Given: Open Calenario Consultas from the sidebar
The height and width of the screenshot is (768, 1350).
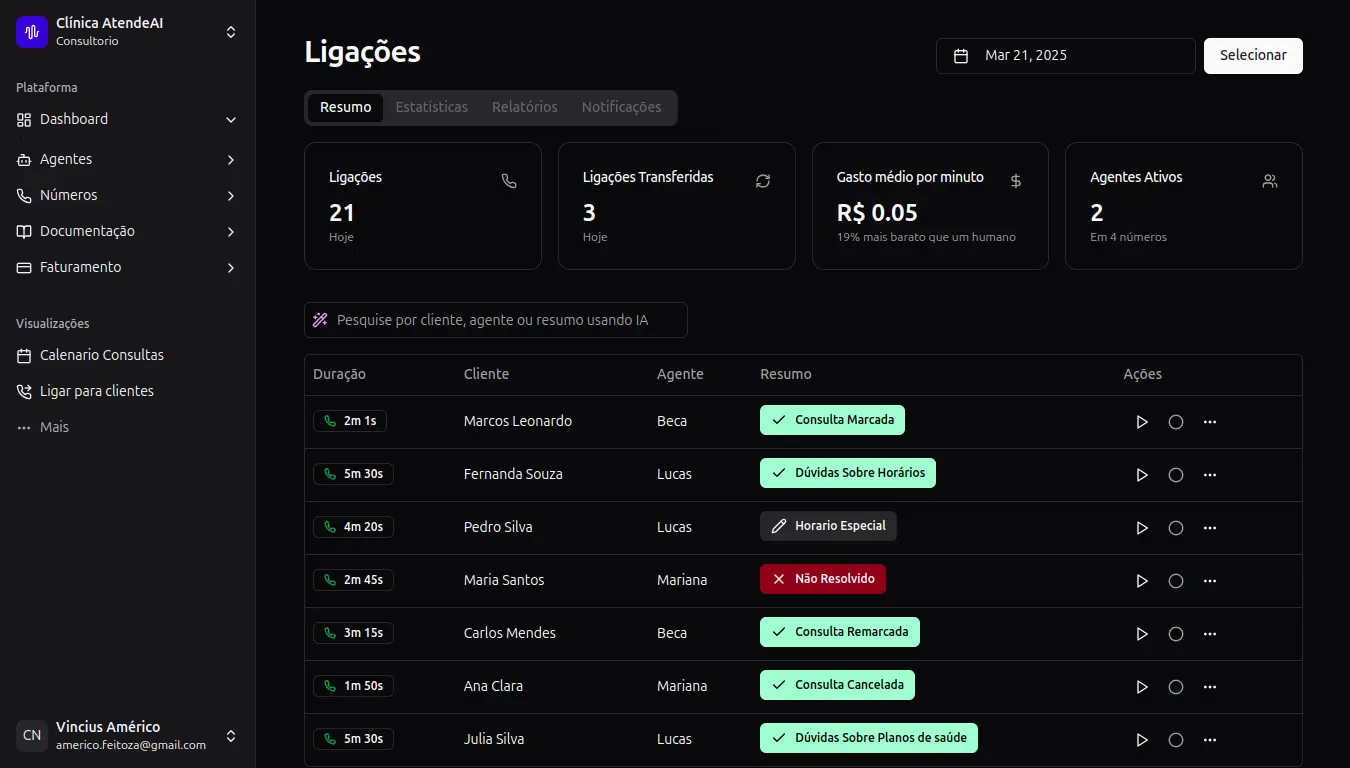Looking at the screenshot, I should click(x=101, y=355).
